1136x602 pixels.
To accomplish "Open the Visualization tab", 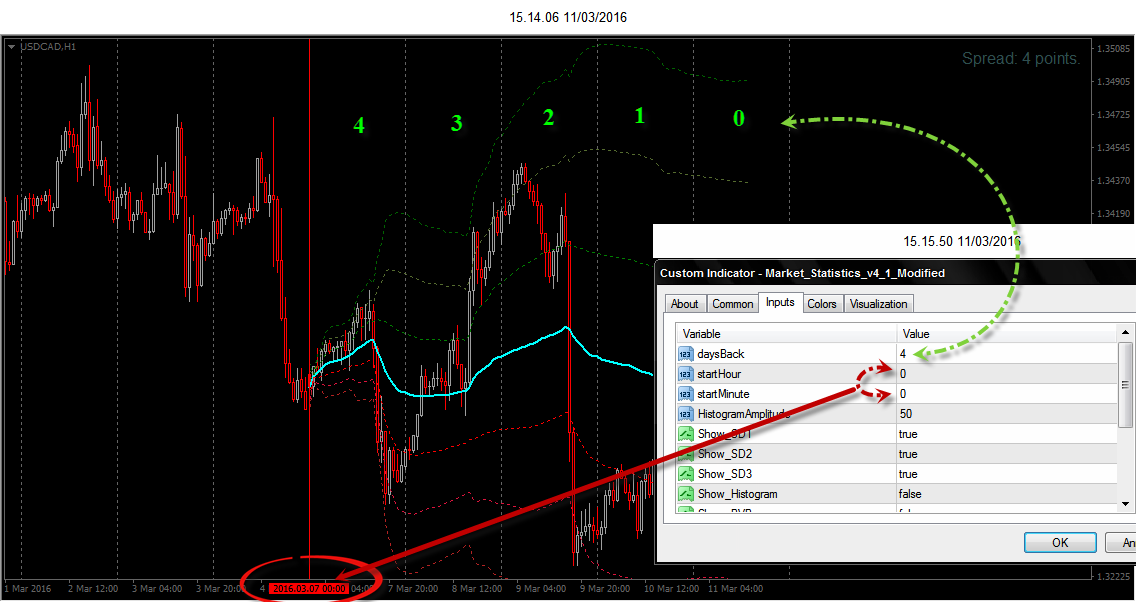I will [878, 304].
